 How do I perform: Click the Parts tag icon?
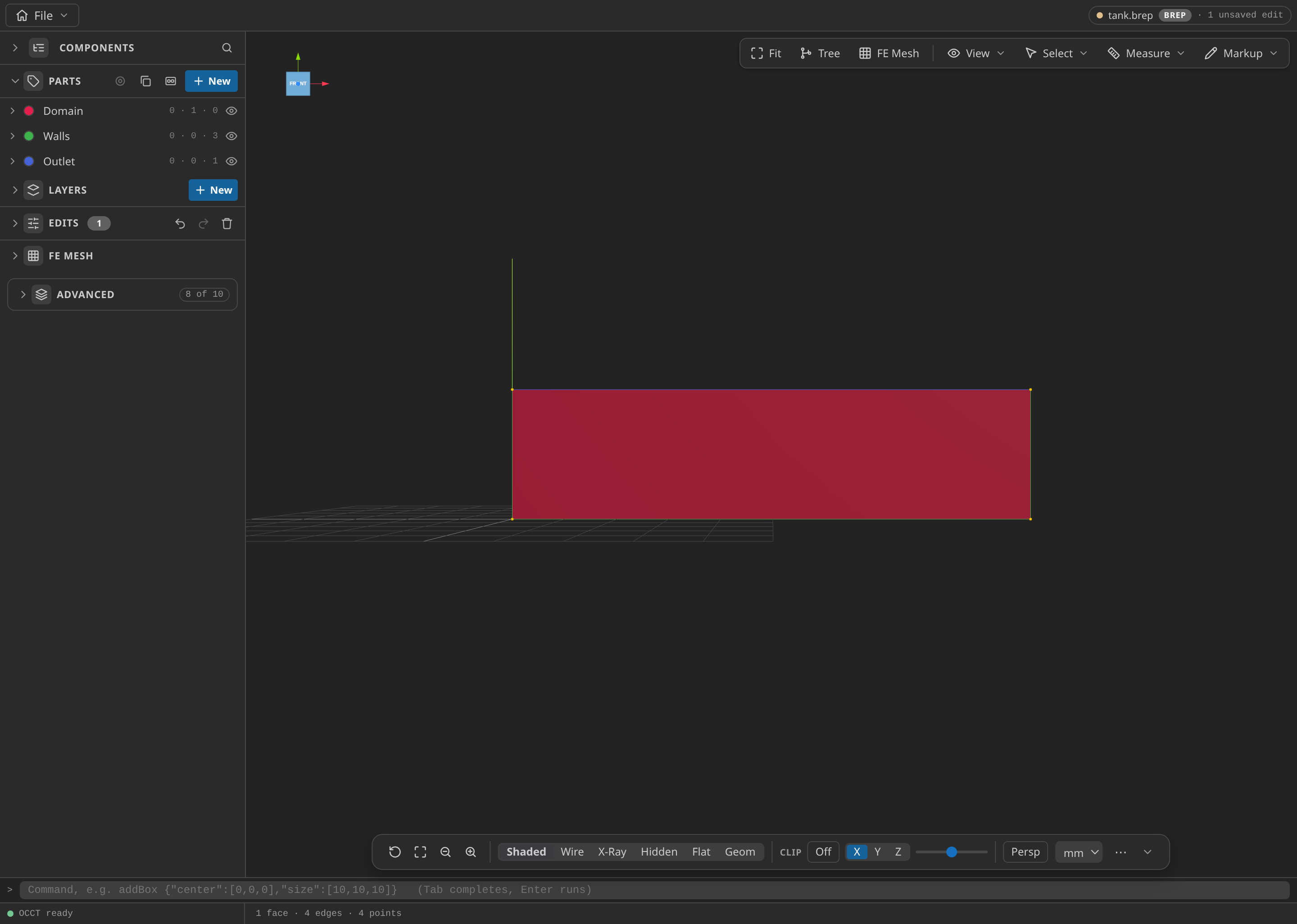coord(34,82)
